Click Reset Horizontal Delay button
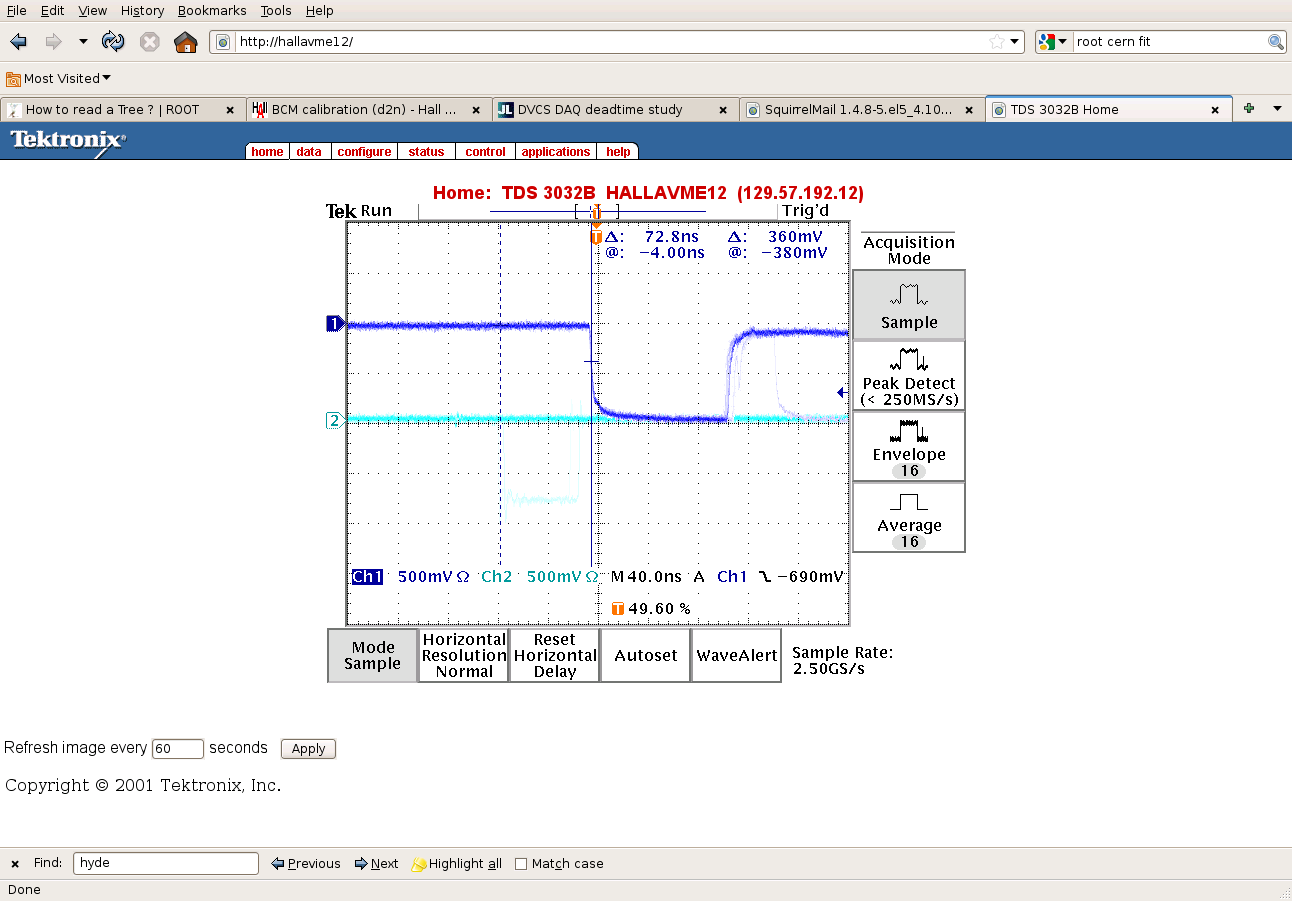The image size is (1292, 901). pyautogui.click(x=554, y=655)
